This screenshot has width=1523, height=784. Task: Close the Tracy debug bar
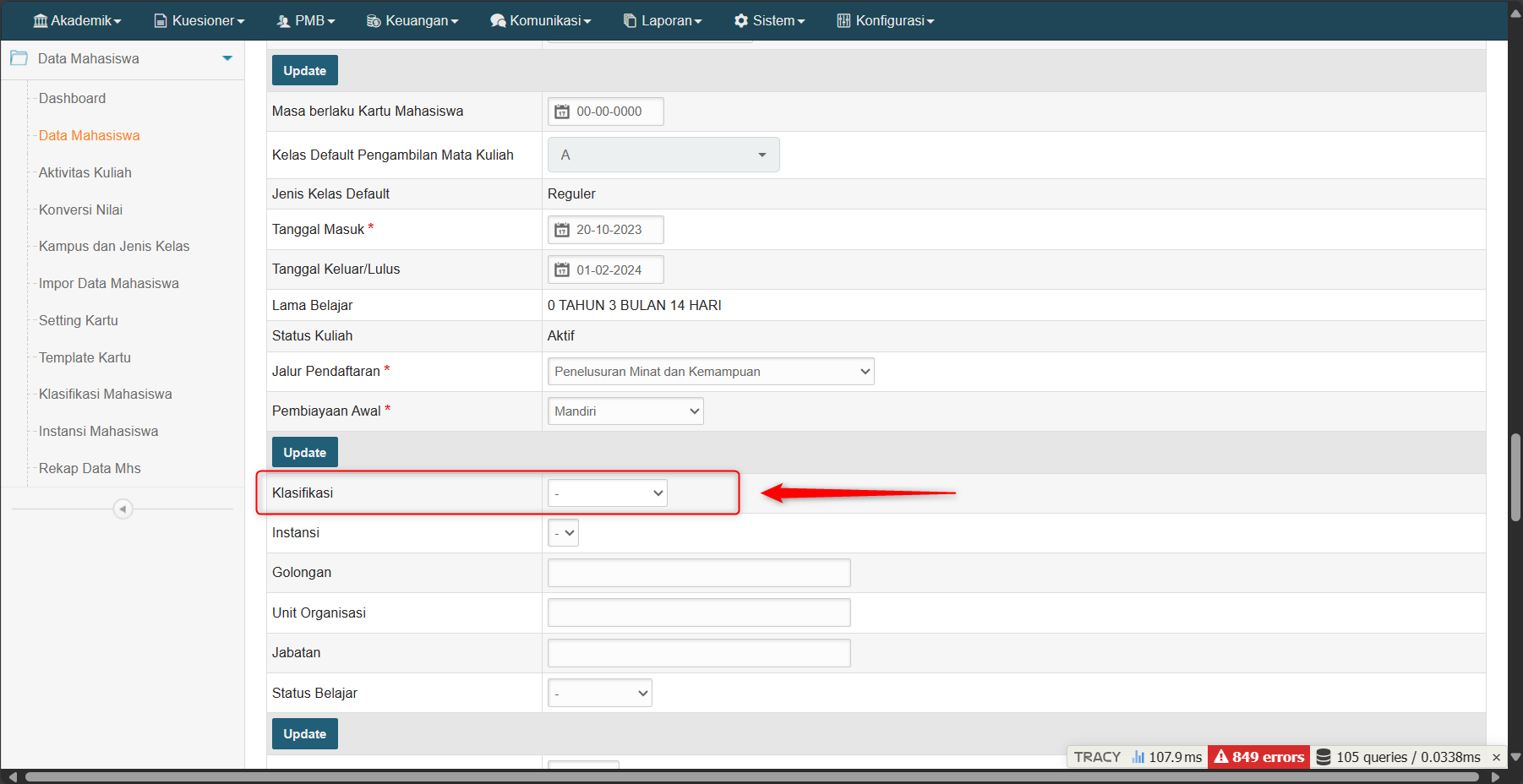[x=1496, y=758]
